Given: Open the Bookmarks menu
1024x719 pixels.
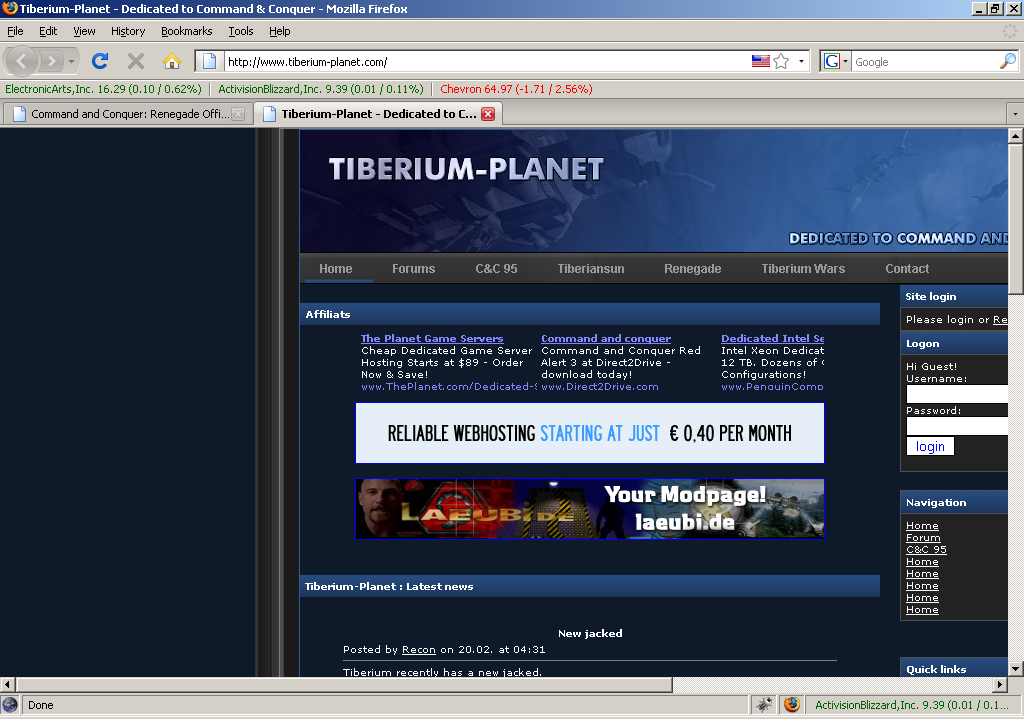Looking at the screenshot, I should click(187, 31).
